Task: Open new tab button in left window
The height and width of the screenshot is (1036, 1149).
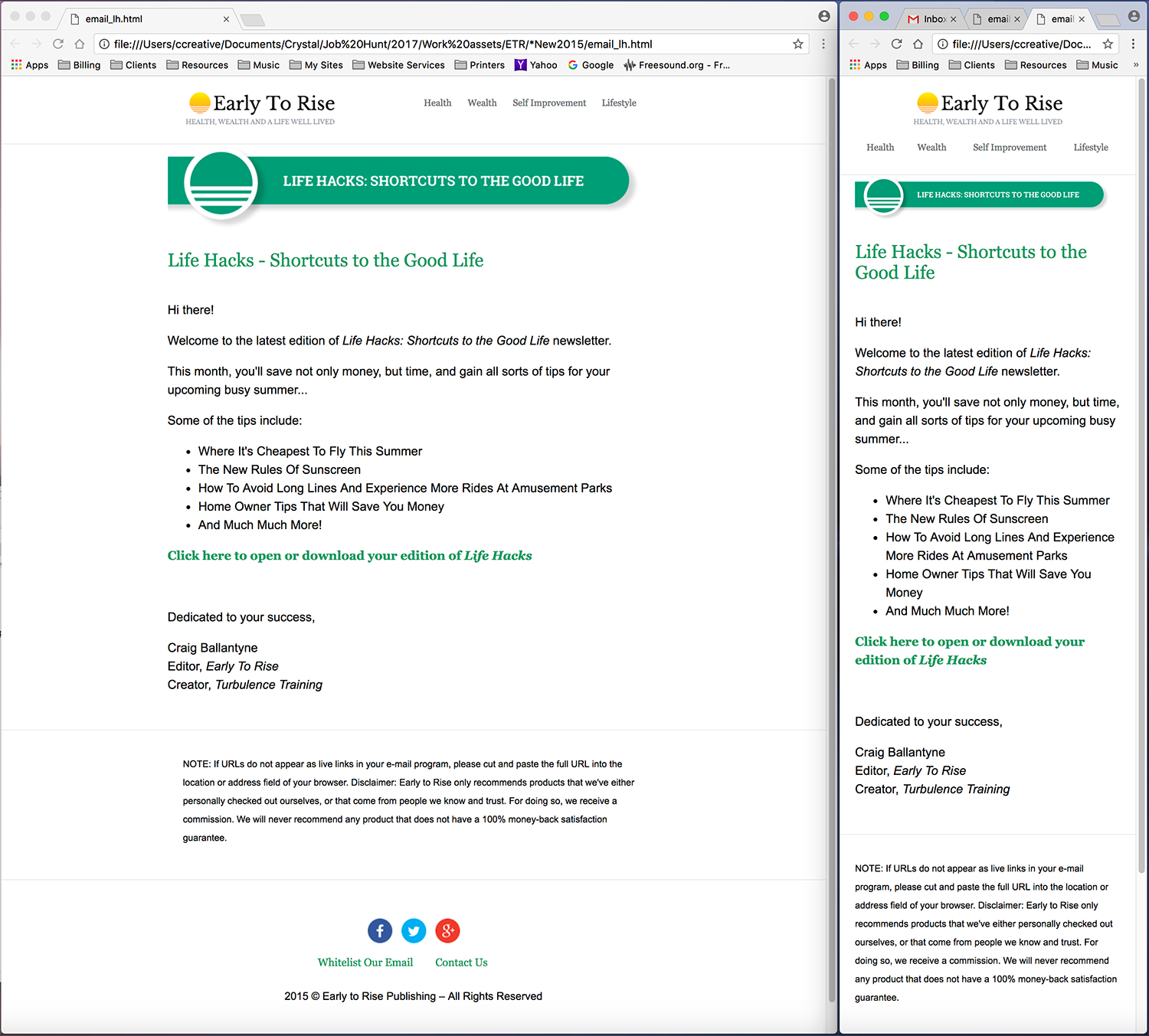Action: coord(252,19)
